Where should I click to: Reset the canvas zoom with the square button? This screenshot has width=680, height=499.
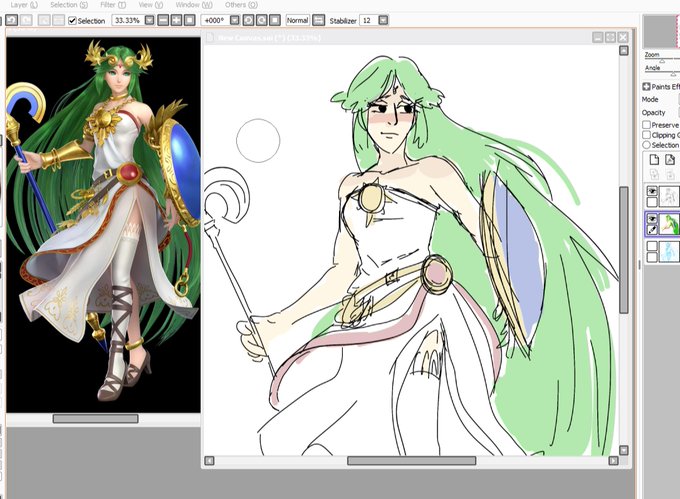pyautogui.click(x=190, y=20)
